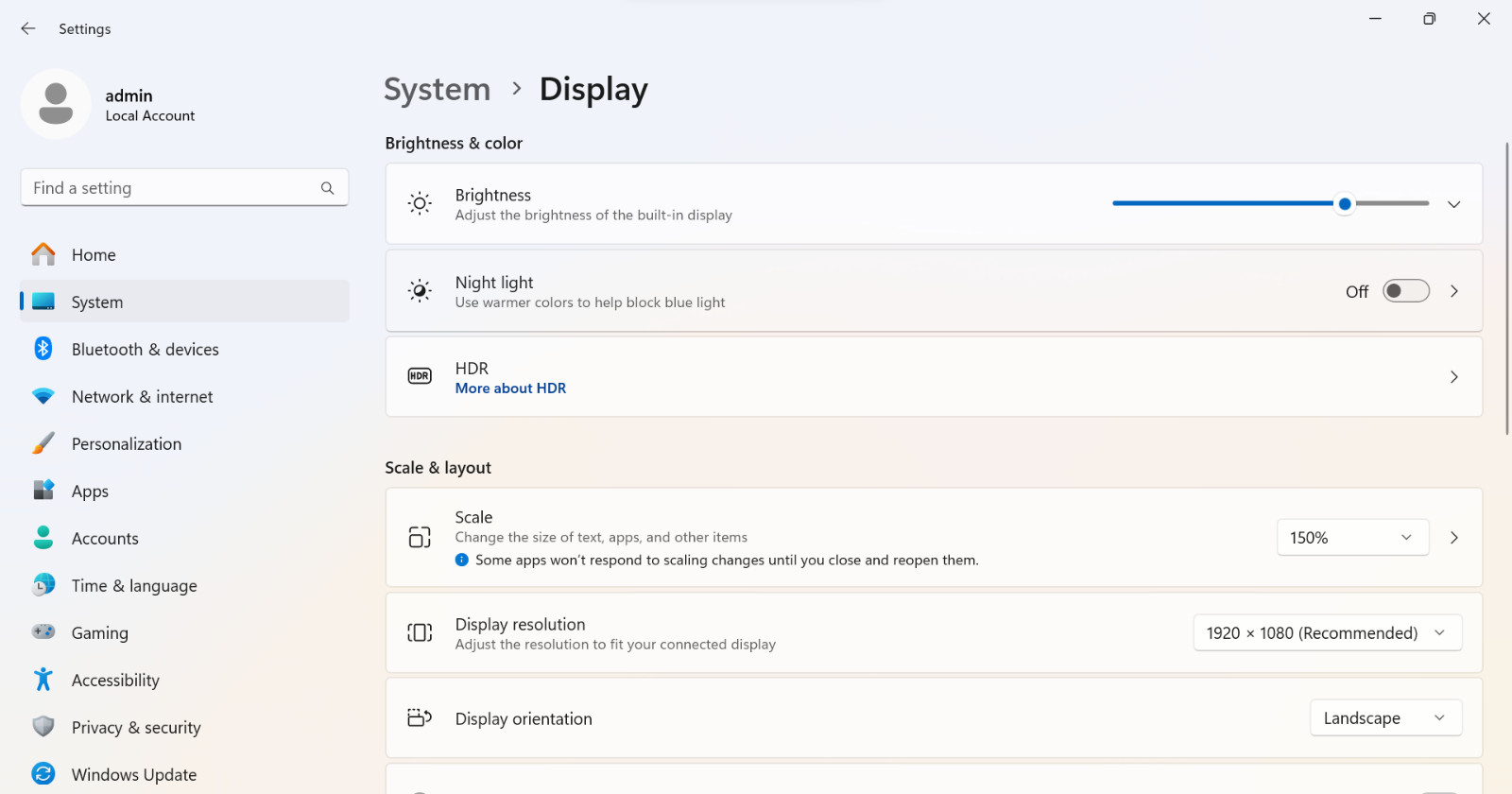Screen dimensions: 1512x794
Task: Open Gaming settings
Action: point(184,632)
